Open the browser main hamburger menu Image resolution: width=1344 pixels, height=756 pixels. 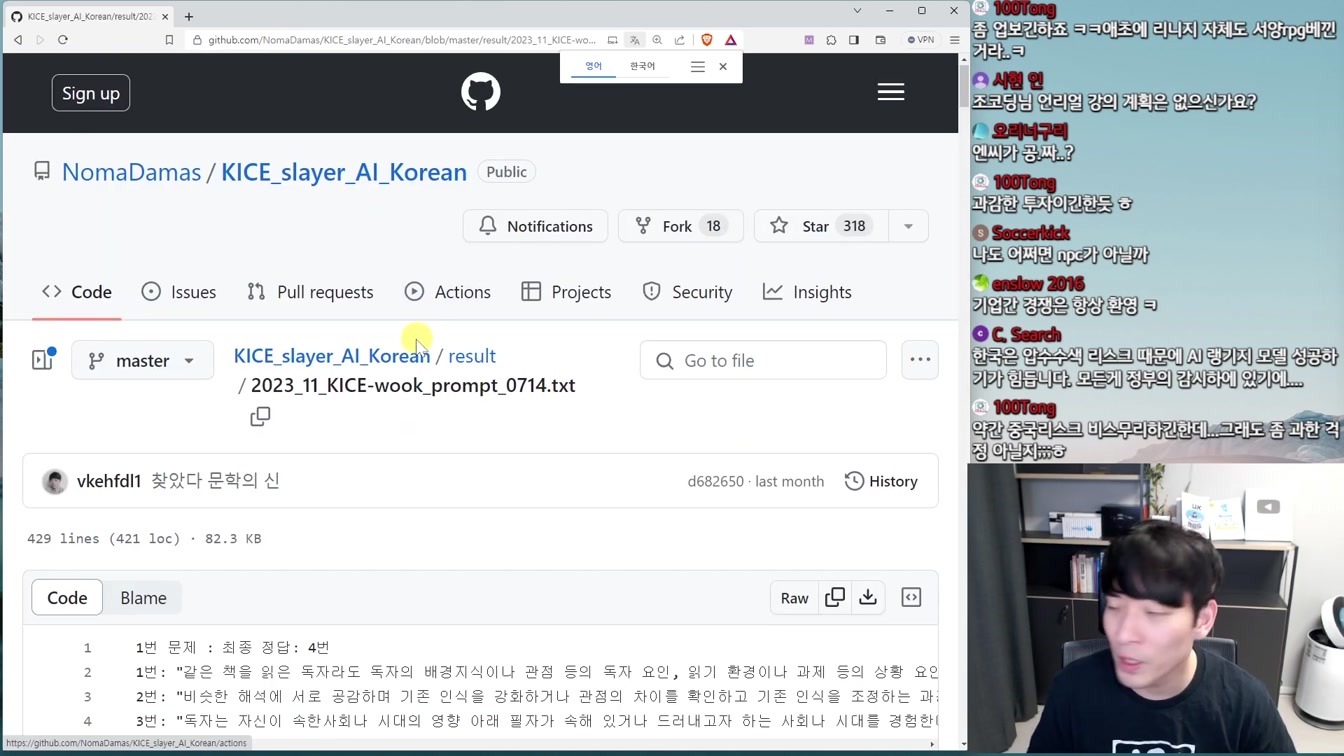tap(954, 40)
